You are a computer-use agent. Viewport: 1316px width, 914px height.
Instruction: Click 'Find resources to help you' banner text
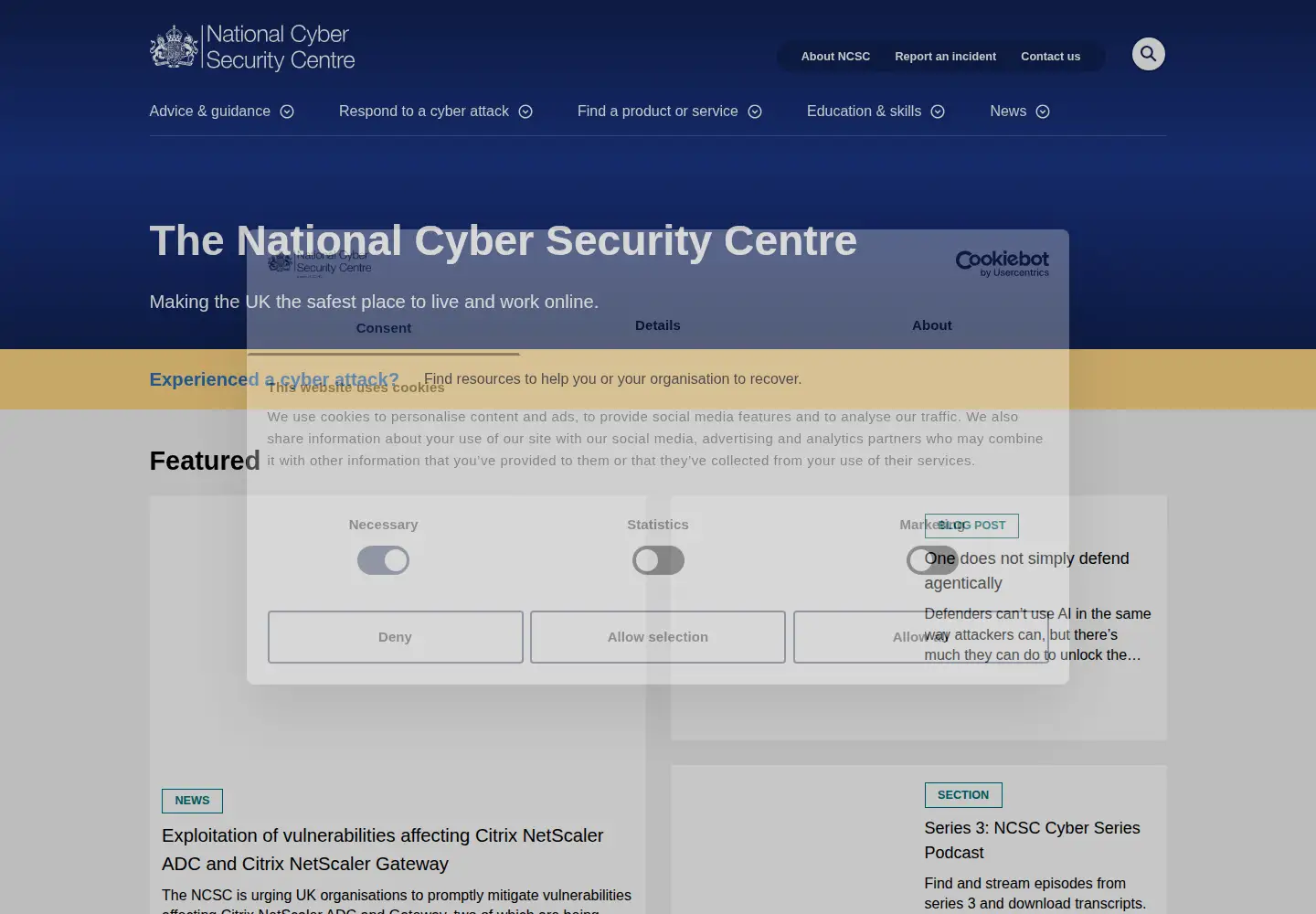[612, 379]
